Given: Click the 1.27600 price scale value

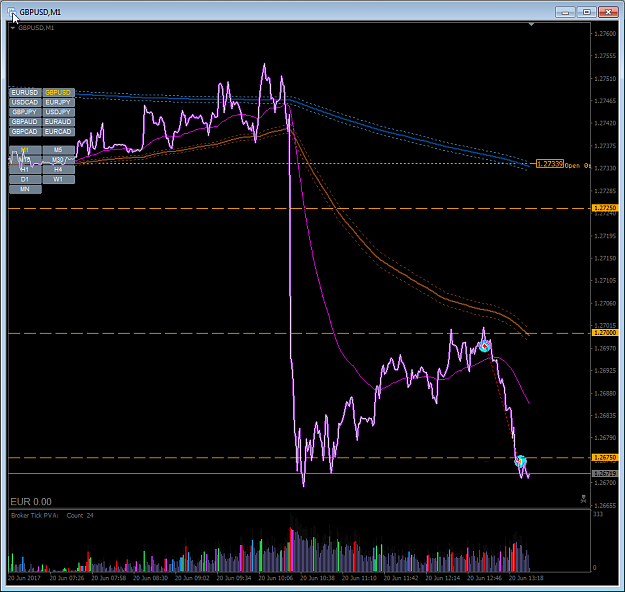Looking at the screenshot, I should coord(605,34).
